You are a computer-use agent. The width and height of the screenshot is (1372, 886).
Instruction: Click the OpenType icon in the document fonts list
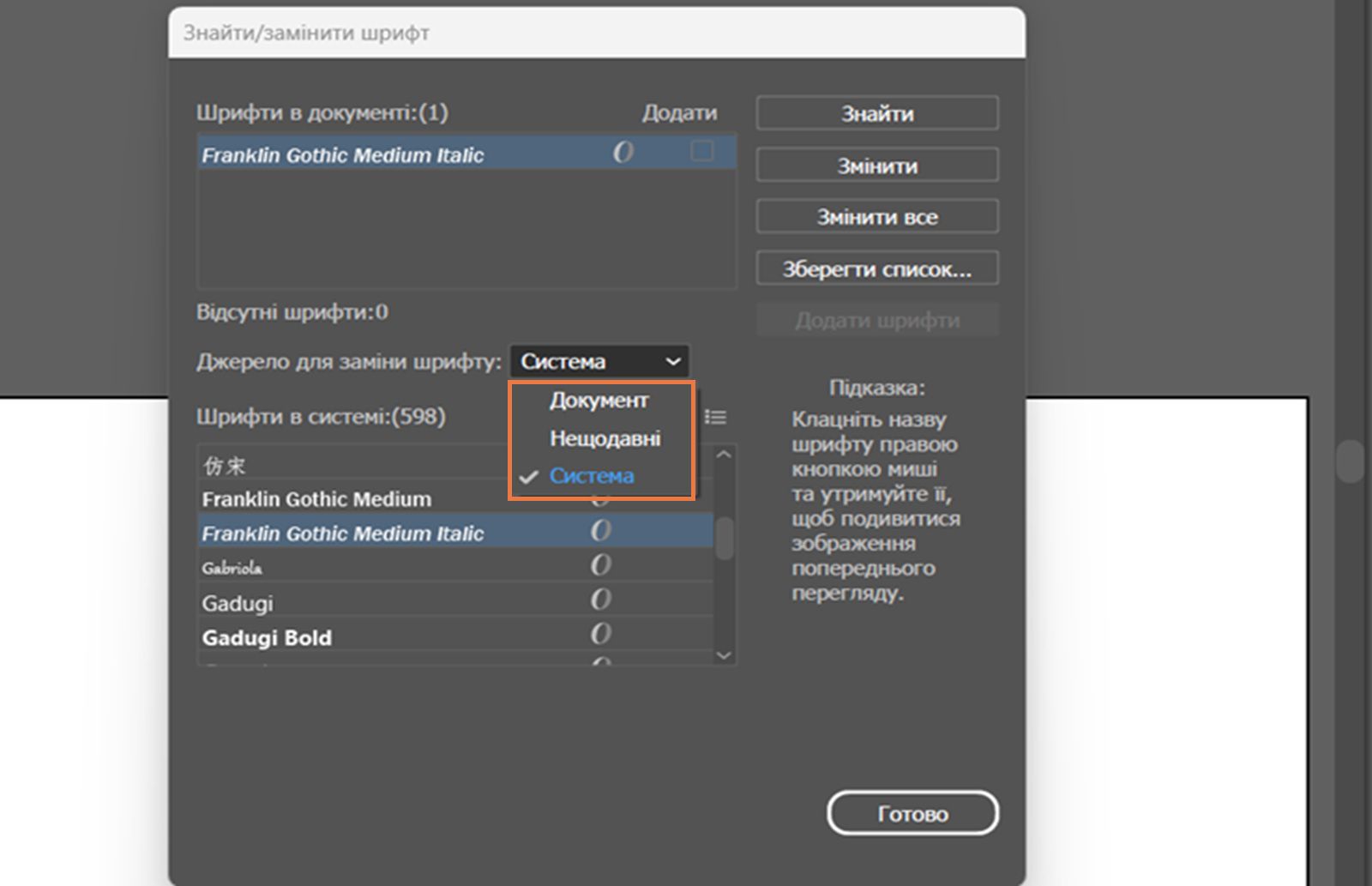pyautogui.click(x=623, y=153)
